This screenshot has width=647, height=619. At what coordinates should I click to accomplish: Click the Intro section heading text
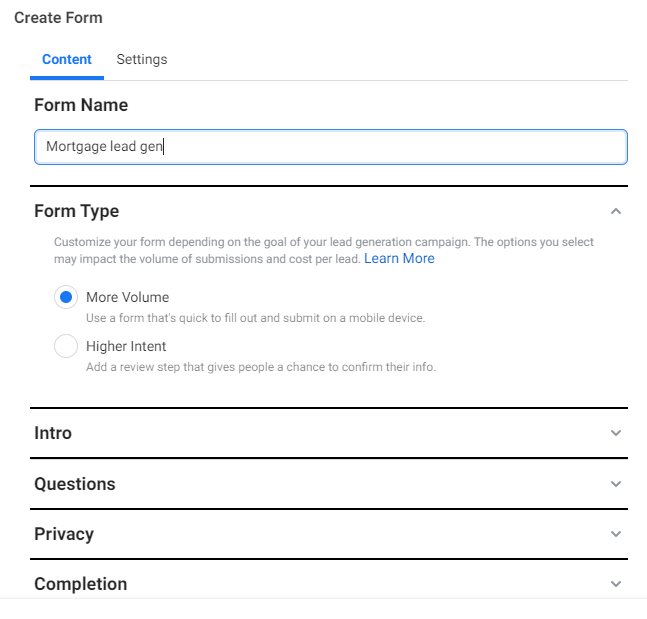pyautogui.click(x=53, y=433)
